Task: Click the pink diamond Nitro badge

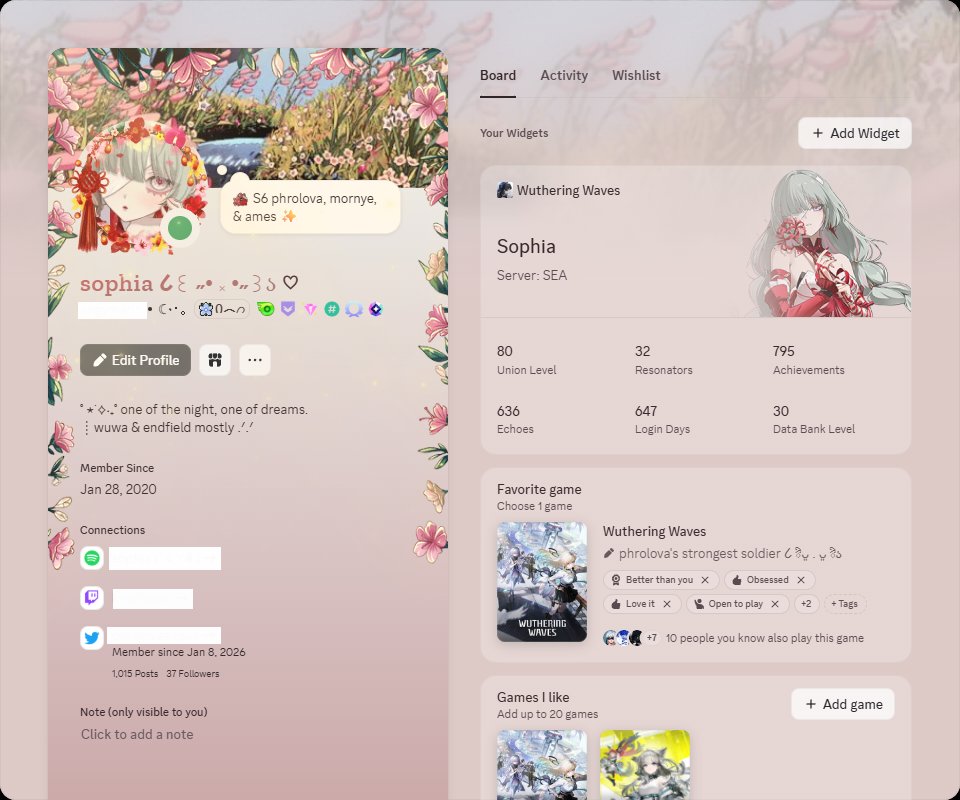Action: [310, 309]
